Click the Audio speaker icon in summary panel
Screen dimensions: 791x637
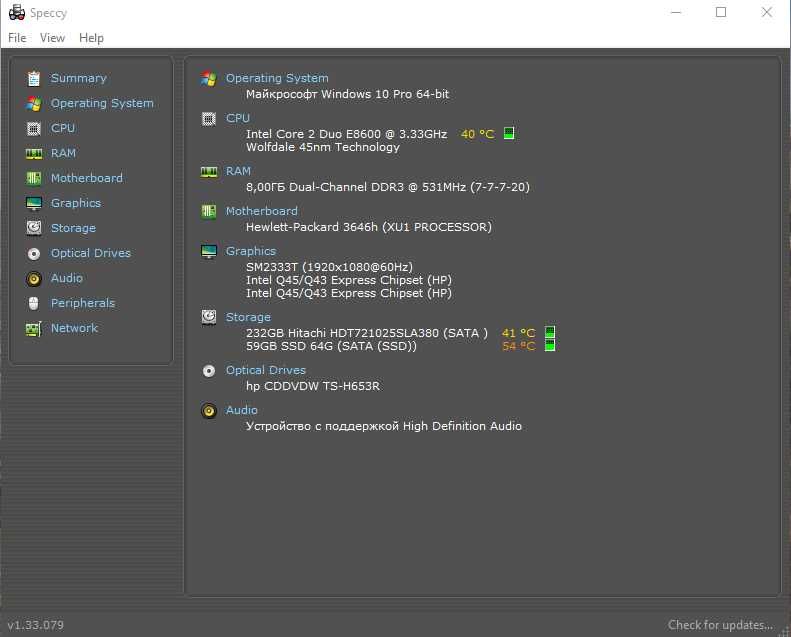[x=209, y=411]
